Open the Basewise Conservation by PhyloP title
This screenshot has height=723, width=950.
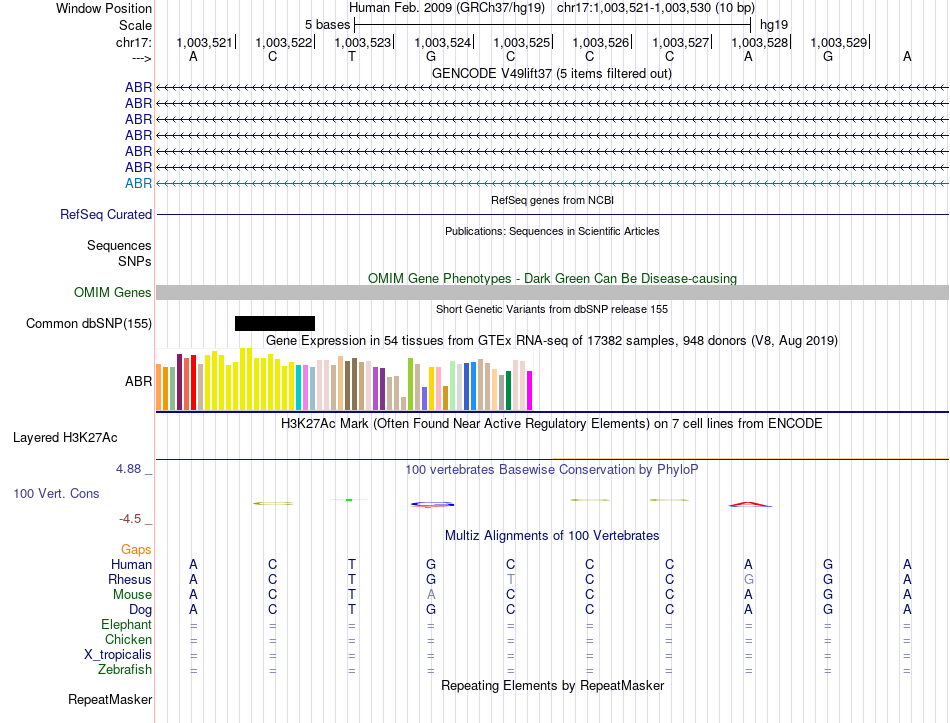(551, 469)
